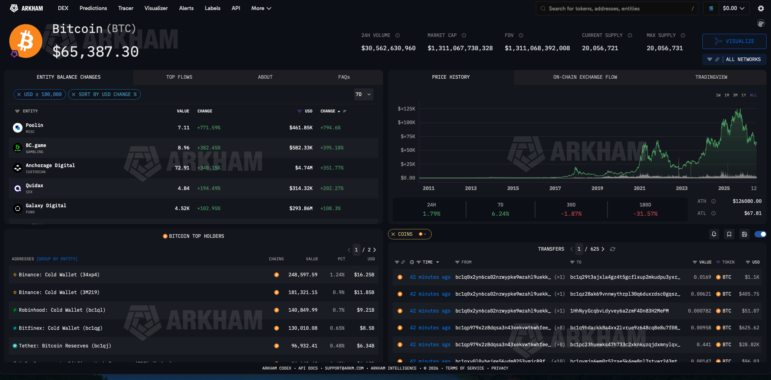Click the bookmark icon above transfers
Viewport: 771px width, 380px height.
click(x=729, y=234)
